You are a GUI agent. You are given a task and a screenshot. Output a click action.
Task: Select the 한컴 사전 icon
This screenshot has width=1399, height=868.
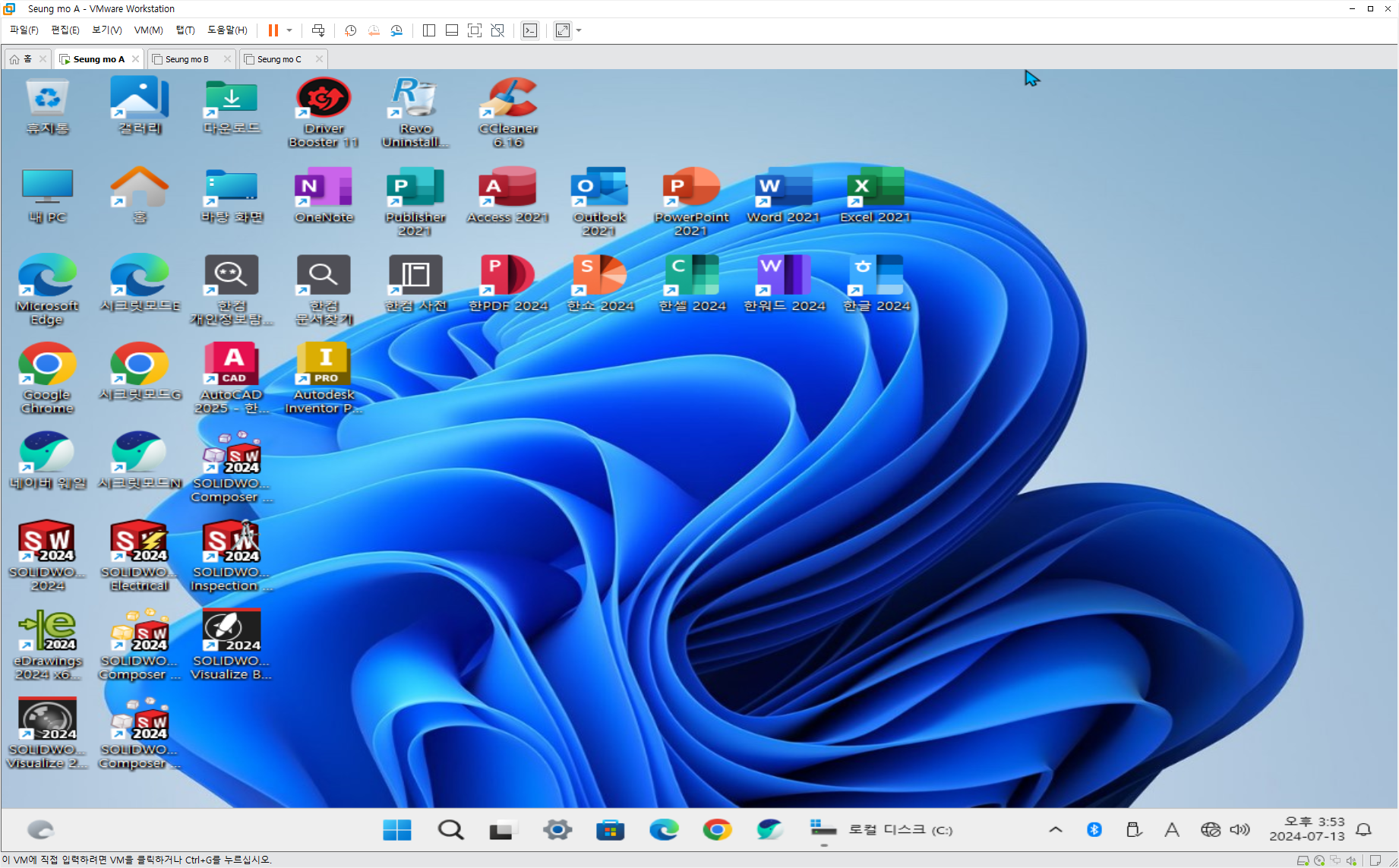[x=415, y=285]
